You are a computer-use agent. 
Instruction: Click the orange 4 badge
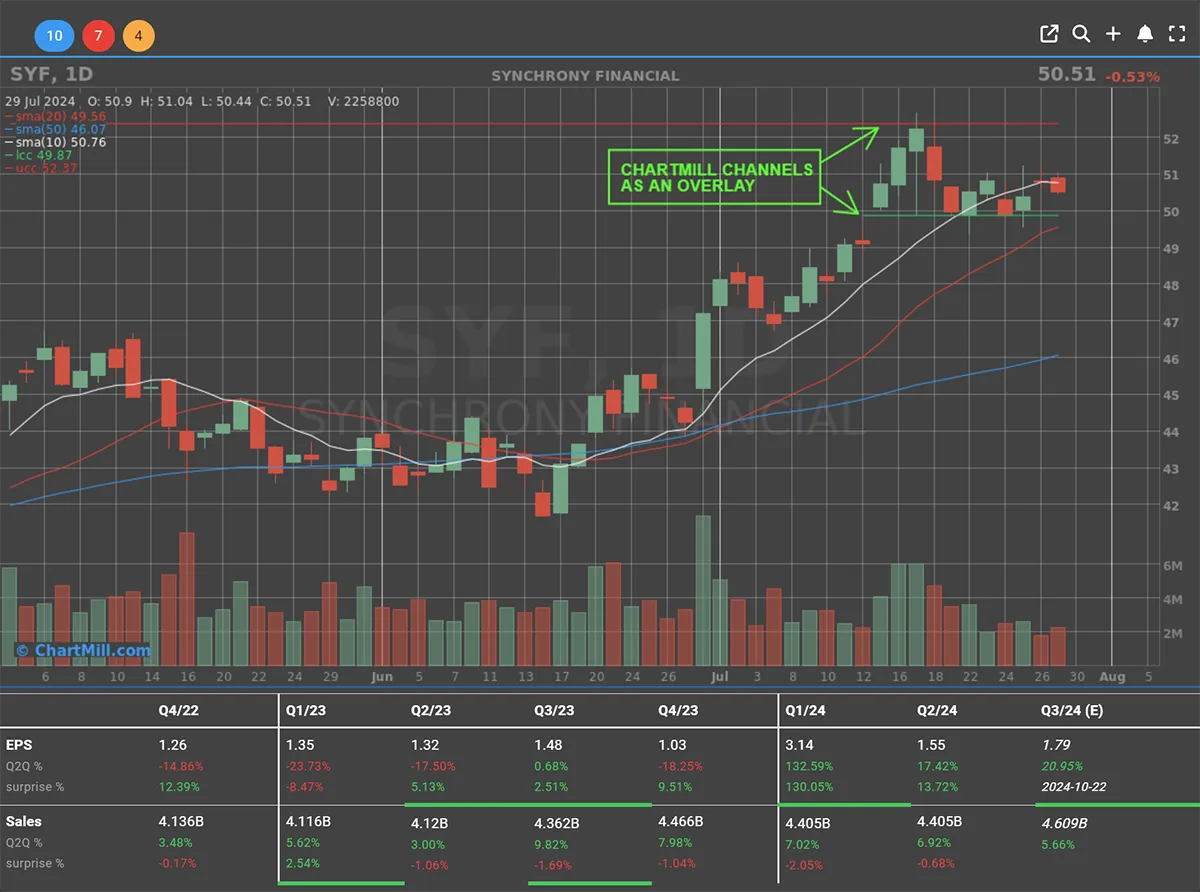[x=138, y=37]
